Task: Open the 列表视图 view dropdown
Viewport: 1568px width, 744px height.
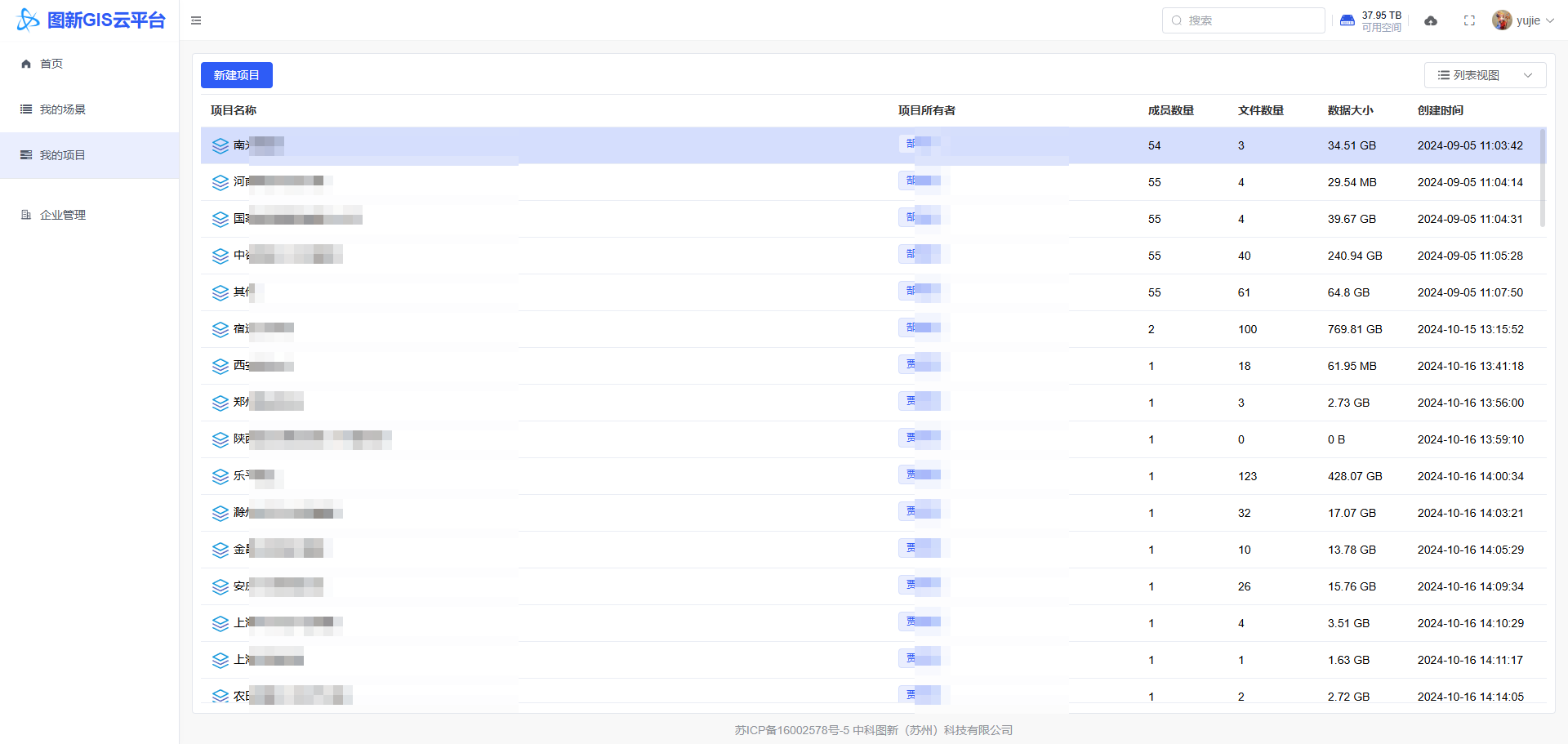Action: coord(1485,75)
